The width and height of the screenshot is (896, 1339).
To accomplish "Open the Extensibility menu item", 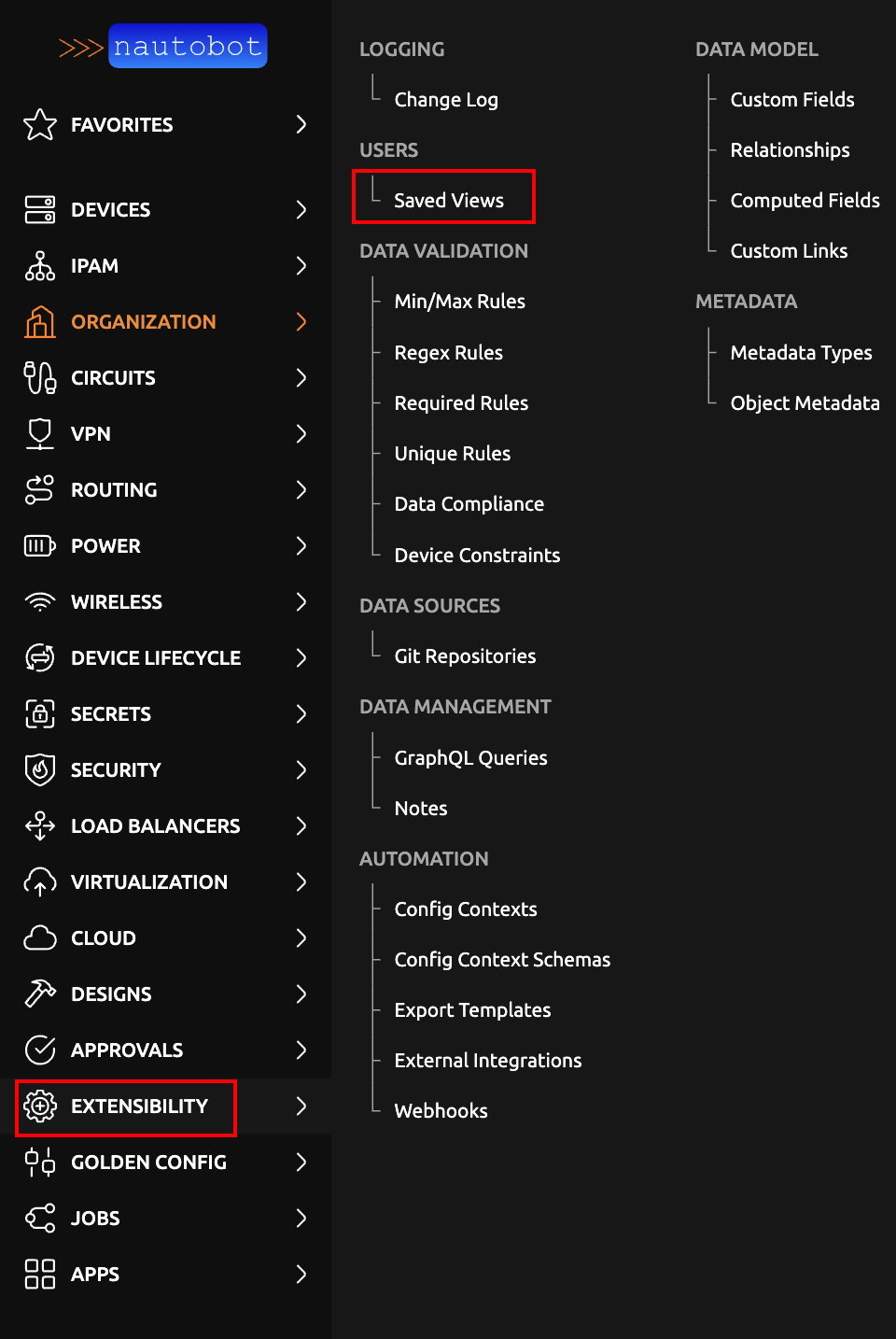I will 139,1106.
